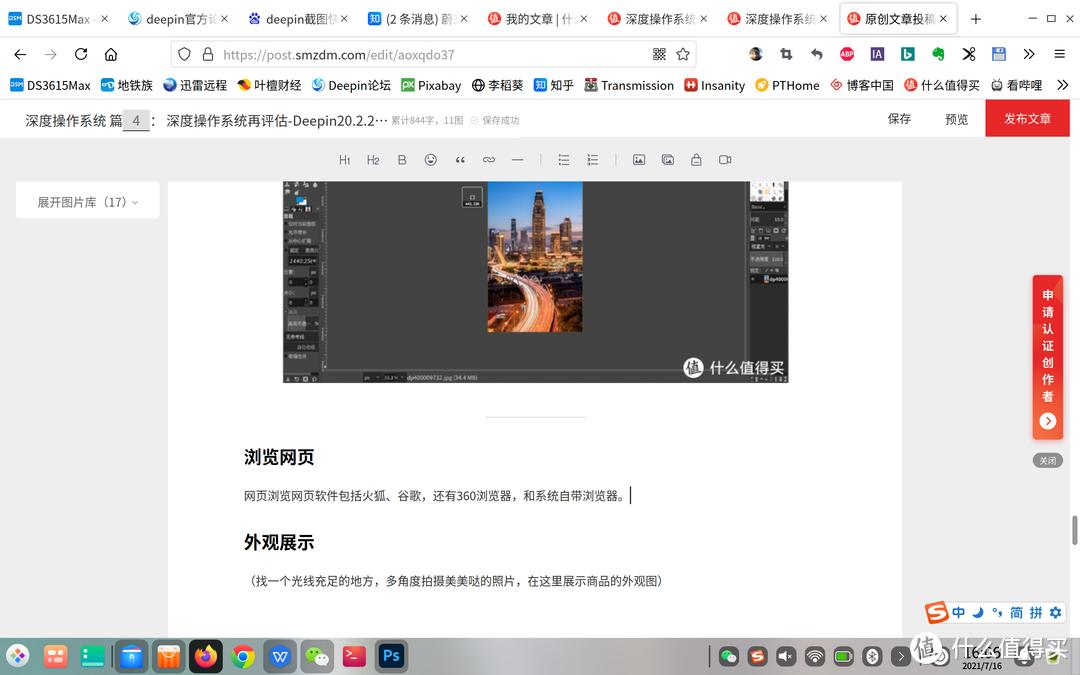Screen dimensions: 1080x675
Task: Open the 知乎 bookmark
Action: point(553,85)
